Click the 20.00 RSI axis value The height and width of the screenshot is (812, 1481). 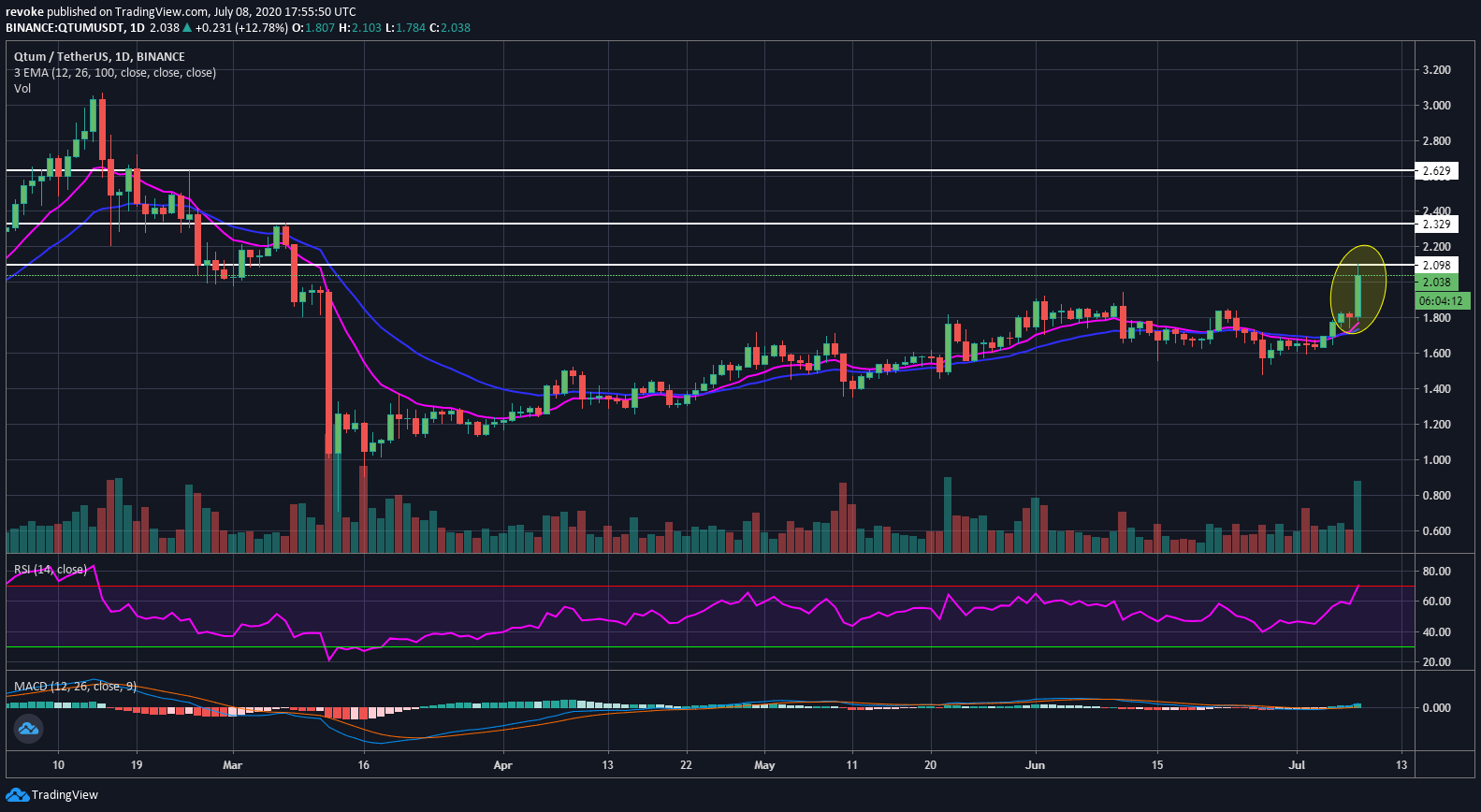[x=1436, y=662]
